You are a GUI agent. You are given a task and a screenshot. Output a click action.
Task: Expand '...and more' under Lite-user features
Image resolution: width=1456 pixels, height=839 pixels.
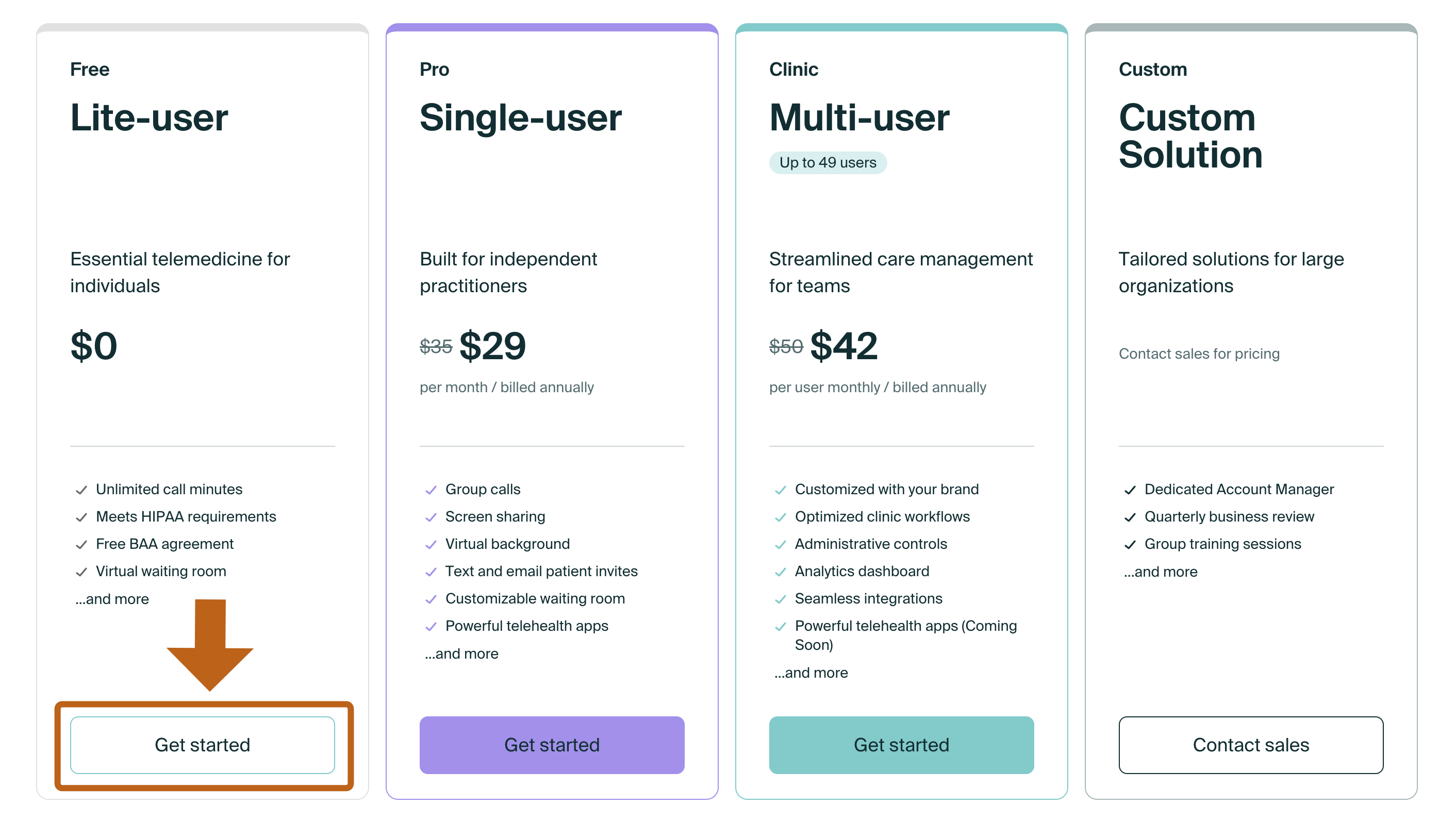coord(112,599)
